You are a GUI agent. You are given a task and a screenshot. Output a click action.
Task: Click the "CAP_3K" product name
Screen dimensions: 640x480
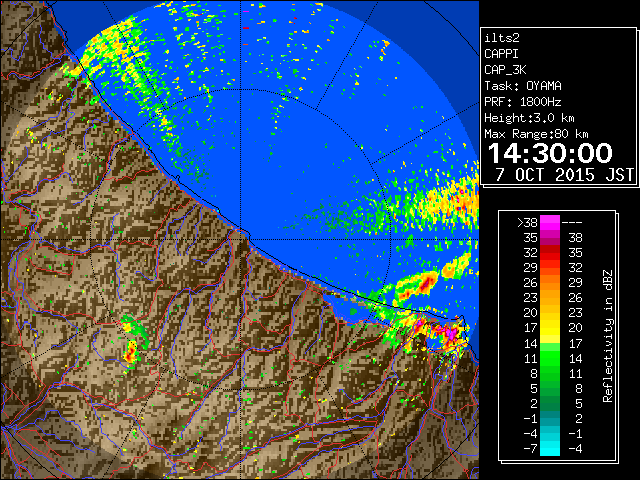[x=505, y=70]
